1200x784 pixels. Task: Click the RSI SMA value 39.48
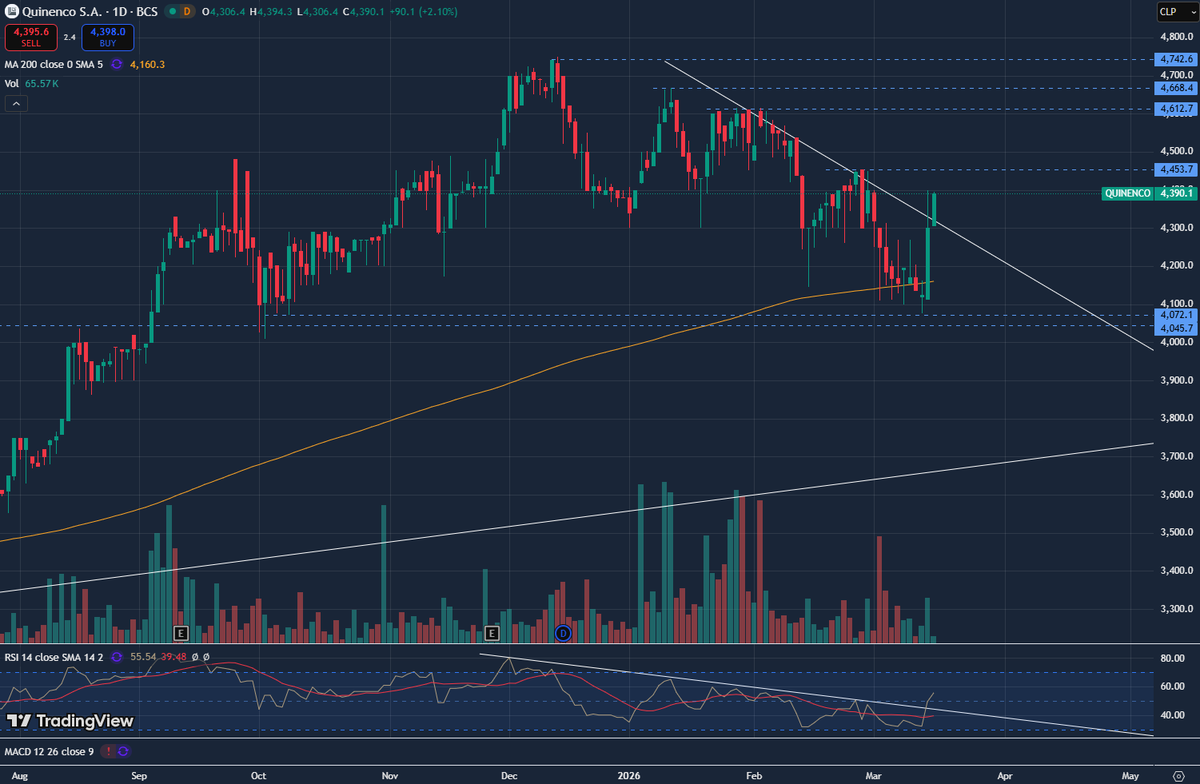(174, 656)
